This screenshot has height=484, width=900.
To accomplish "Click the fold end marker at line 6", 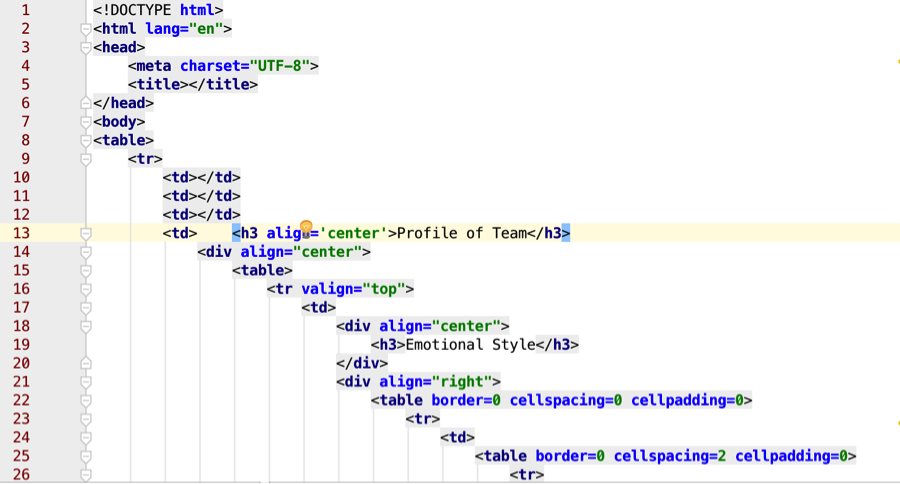I will pos(86,103).
